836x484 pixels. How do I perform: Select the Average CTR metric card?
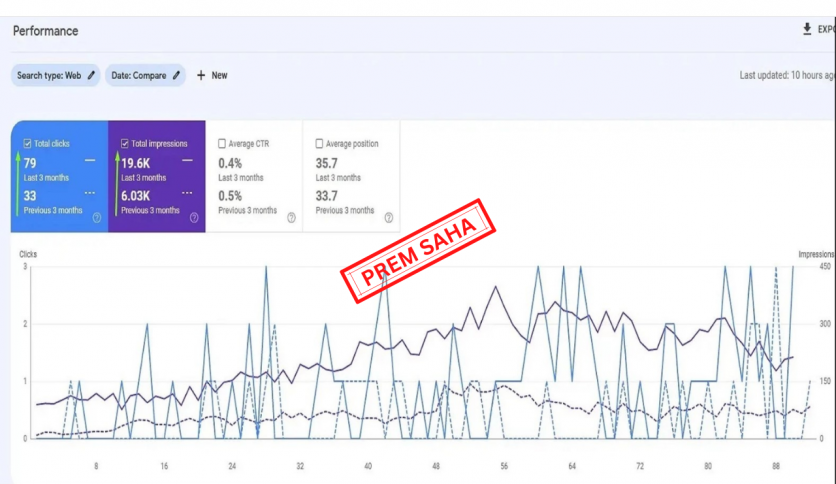point(253,177)
